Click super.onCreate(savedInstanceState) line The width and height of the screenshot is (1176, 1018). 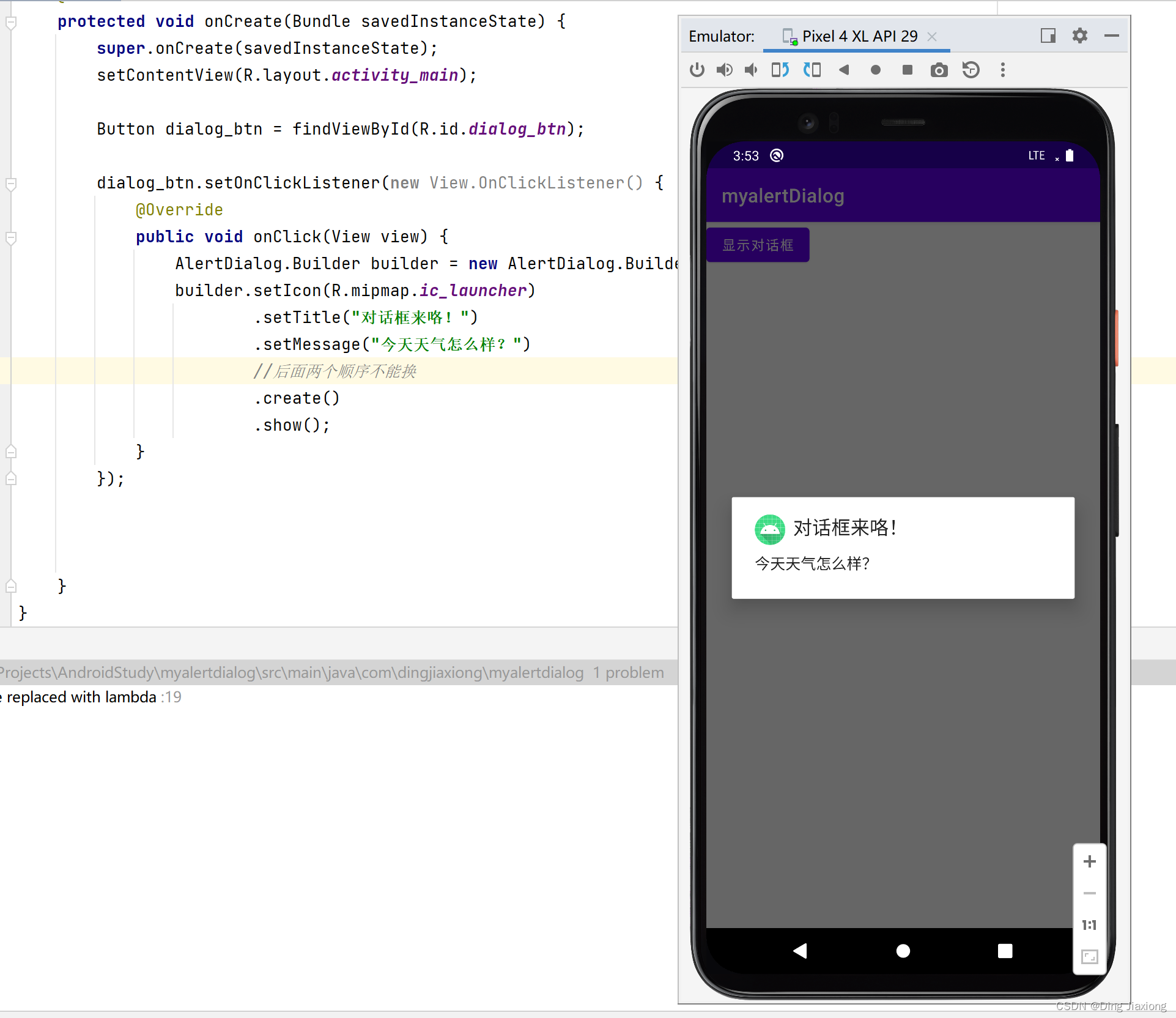coord(267,48)
